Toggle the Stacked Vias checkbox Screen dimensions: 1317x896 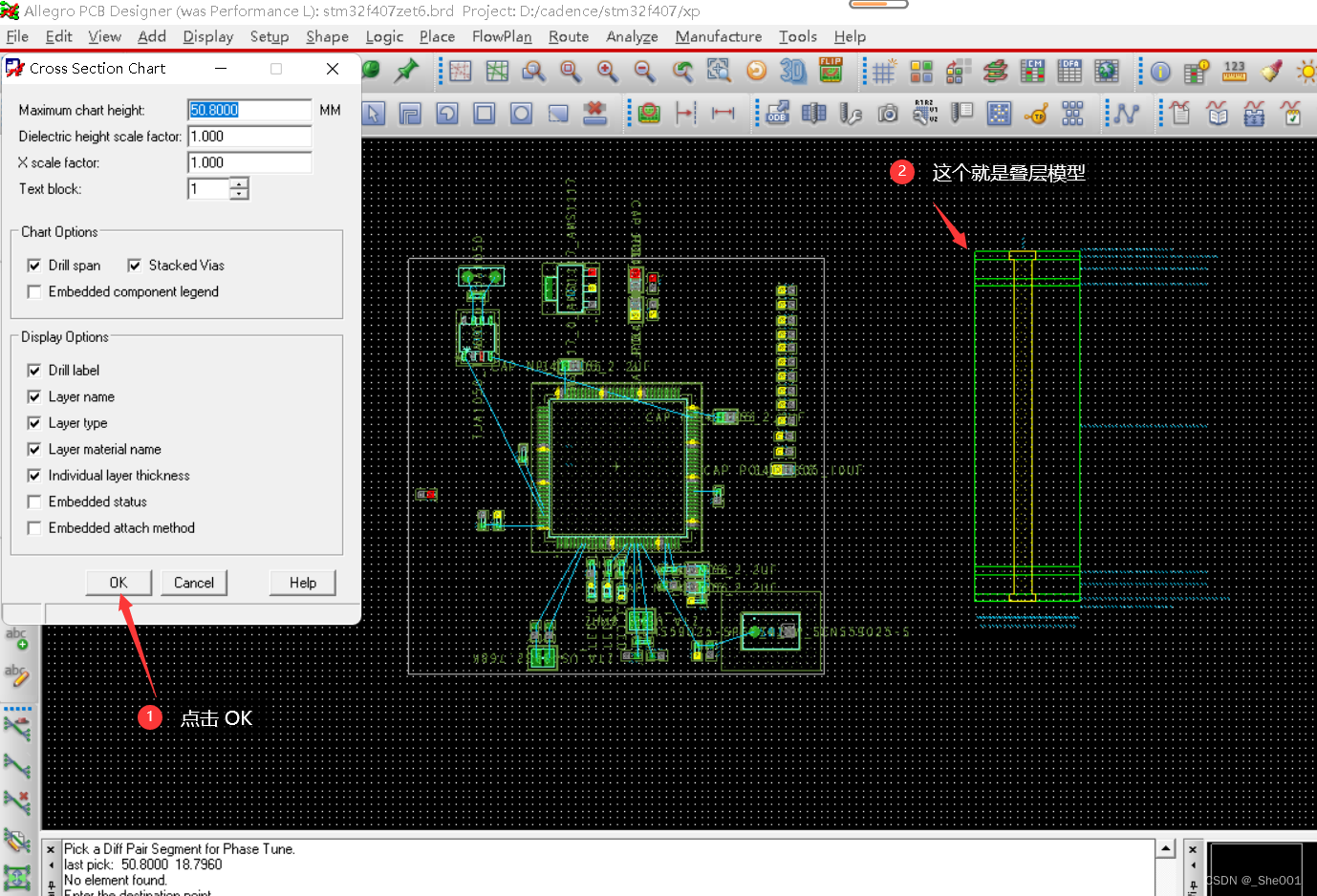click(135, 266)
